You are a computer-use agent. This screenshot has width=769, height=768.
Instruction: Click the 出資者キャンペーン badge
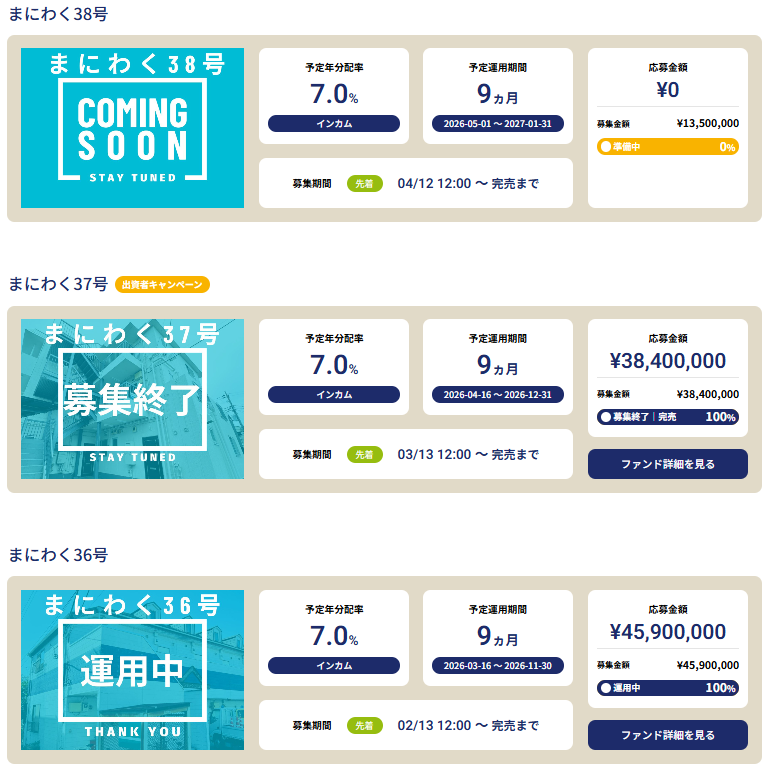click(162, 285)
